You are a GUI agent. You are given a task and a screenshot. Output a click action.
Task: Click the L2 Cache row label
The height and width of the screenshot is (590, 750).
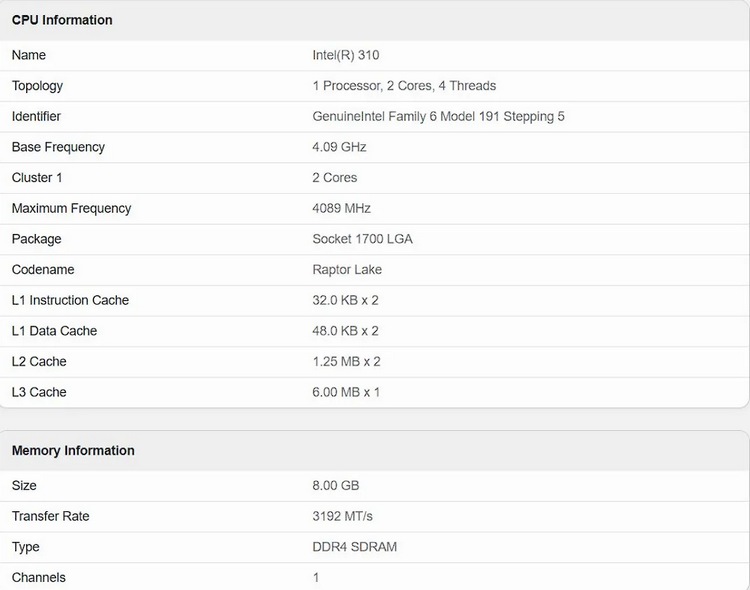tap(39, 362)
